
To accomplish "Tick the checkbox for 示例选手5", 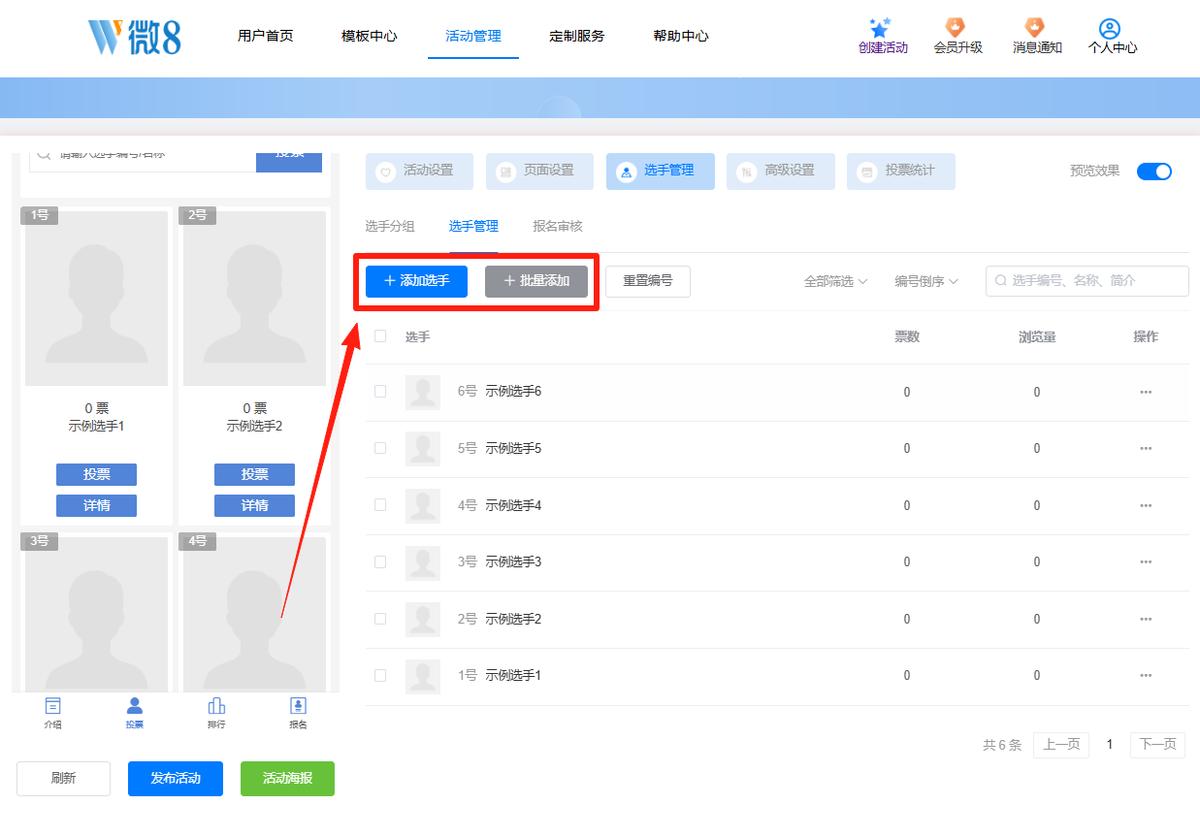I will (x=380, y=448).
